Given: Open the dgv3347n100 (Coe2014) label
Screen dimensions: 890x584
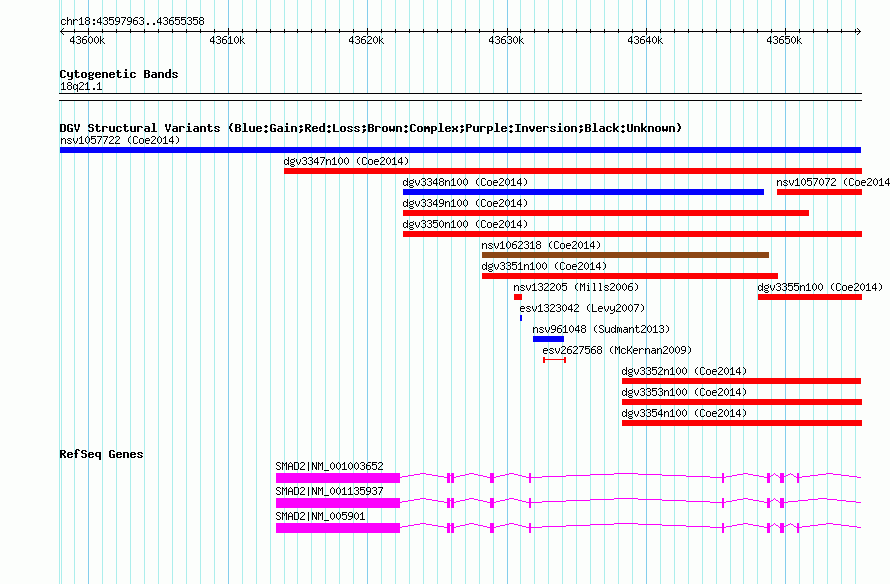Looking at the screenshot, I should coord(346,161).
